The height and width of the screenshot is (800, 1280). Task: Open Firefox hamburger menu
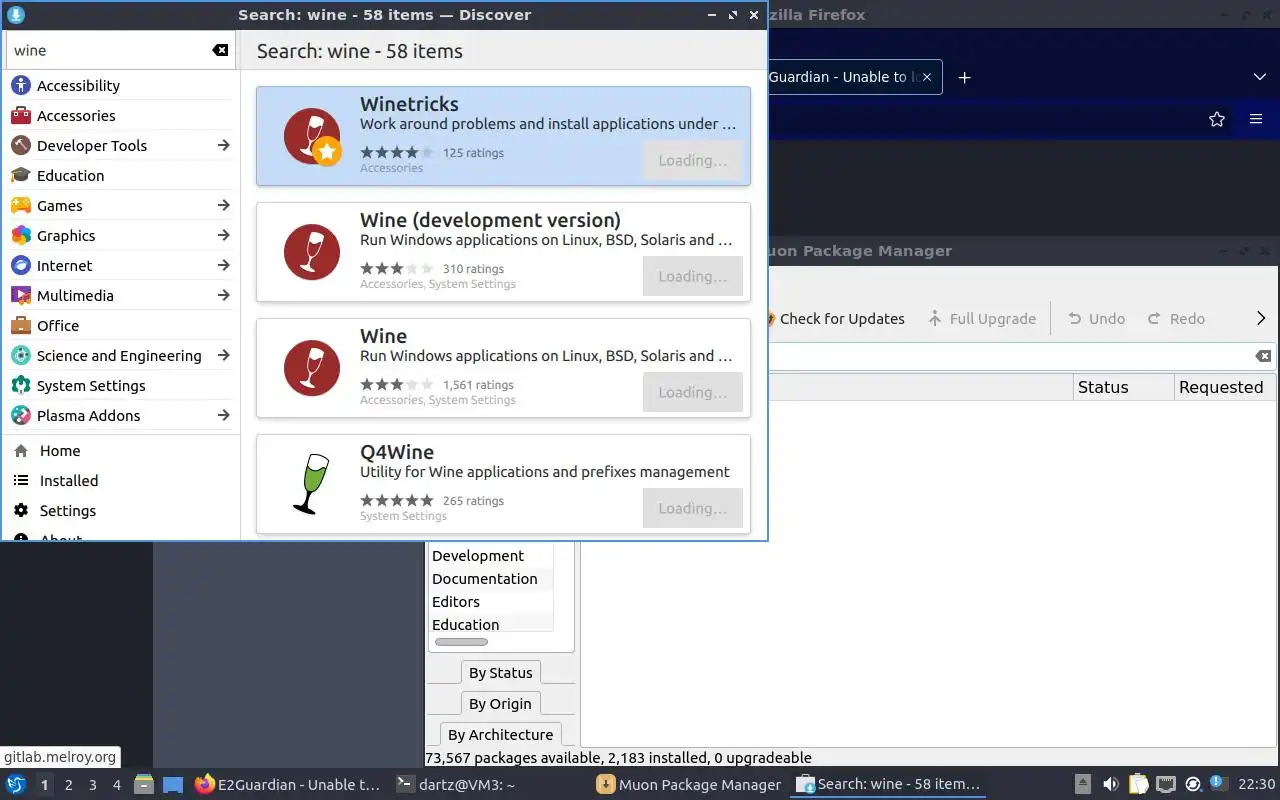coord(1256,119)
